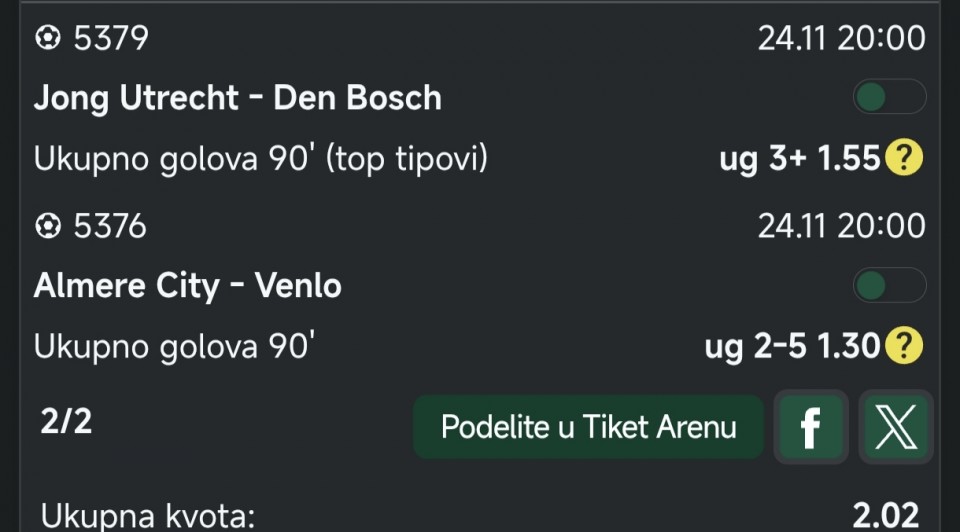The height and width of the screenshot is (532, 960).
Task: Select the ug 3+ 1.55 odds
Action: (799, 159)
